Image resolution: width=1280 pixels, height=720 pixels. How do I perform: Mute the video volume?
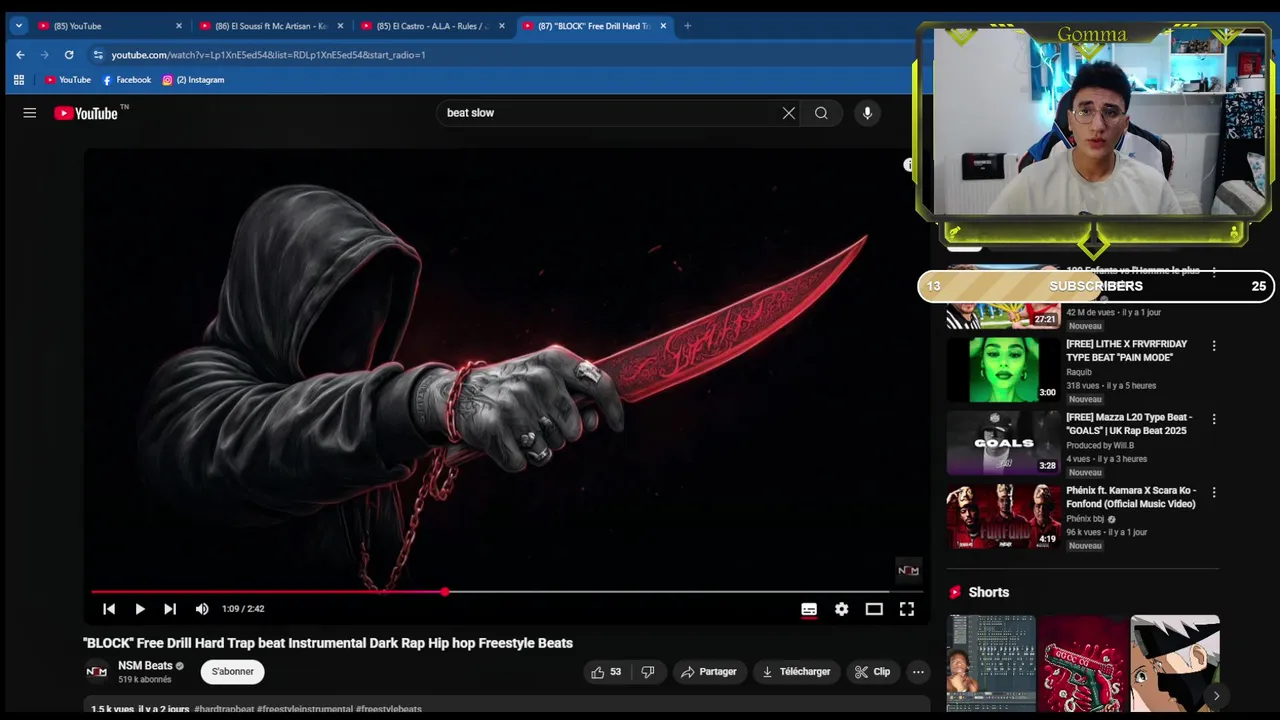click(202, 609)
